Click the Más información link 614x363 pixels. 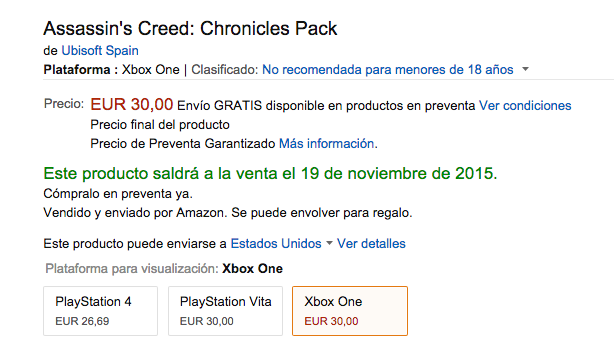(327, 144)
